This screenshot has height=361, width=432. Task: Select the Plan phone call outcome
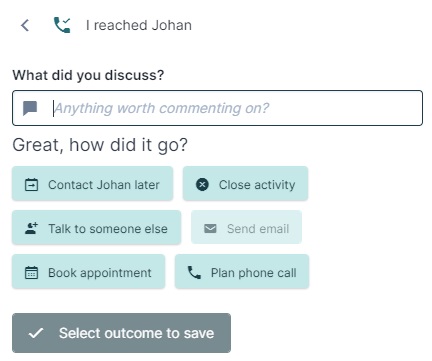(x=242, y=272)
